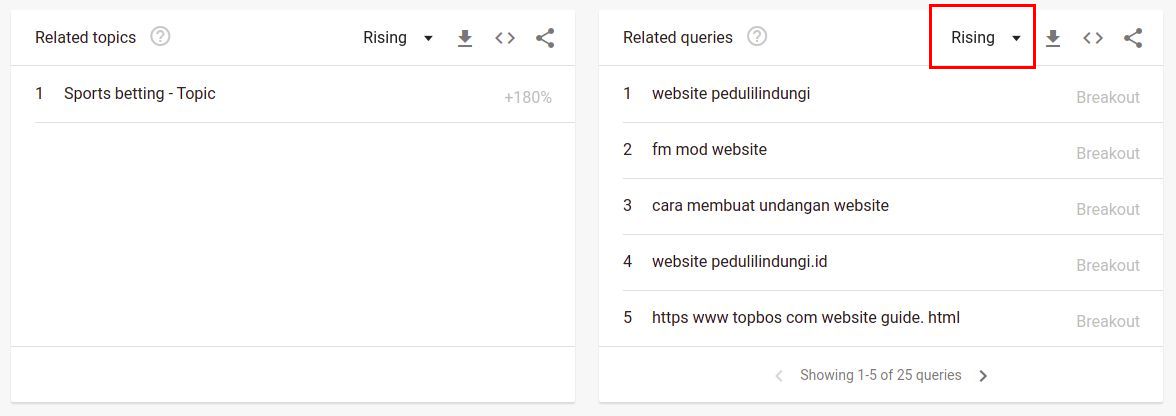Image resolution: width=1176 pixels, height=416 pixels.
Task: Open help for Related topics
Action: 160,37
